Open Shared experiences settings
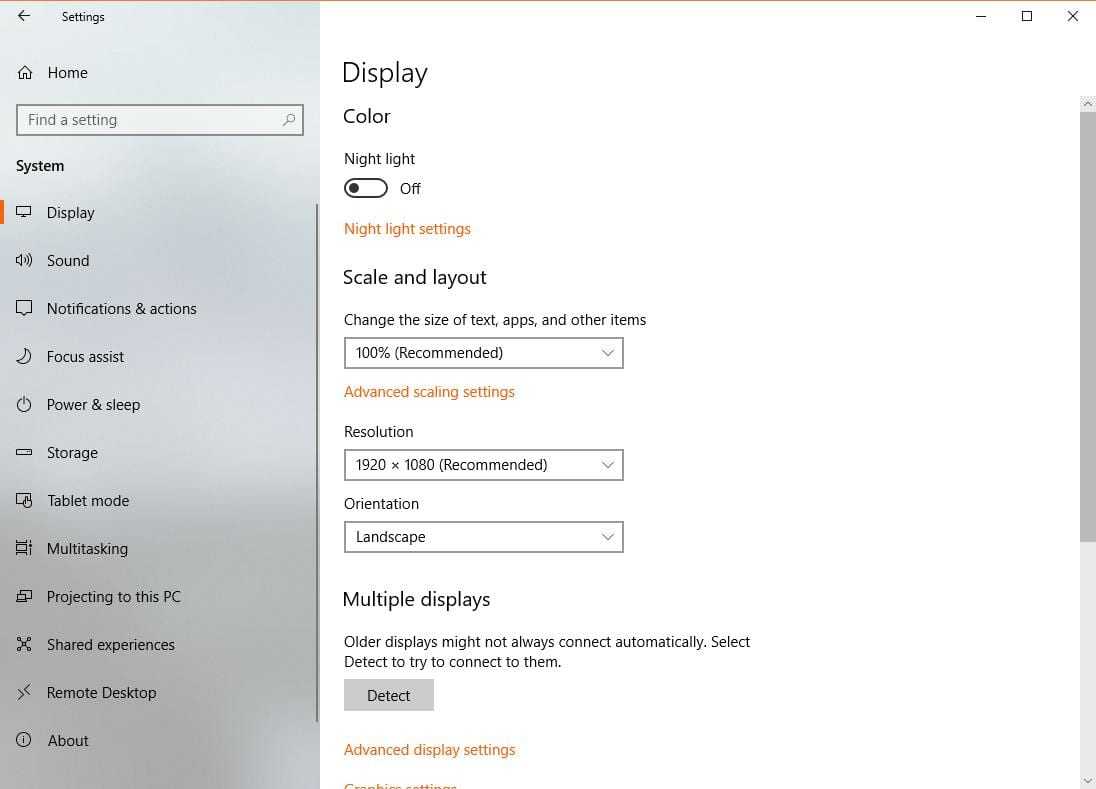The height and width of the screenshot is (789, 1096). coord(110,645)
